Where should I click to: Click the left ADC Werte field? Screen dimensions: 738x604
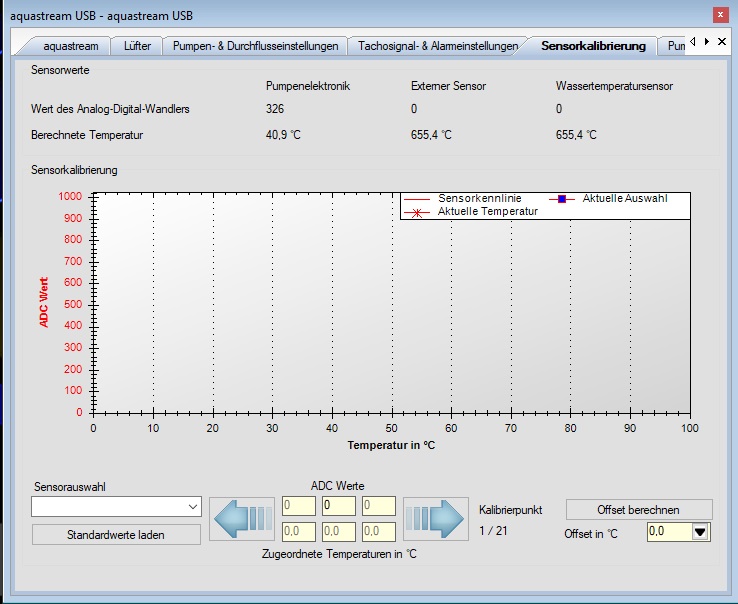[299, 506]
